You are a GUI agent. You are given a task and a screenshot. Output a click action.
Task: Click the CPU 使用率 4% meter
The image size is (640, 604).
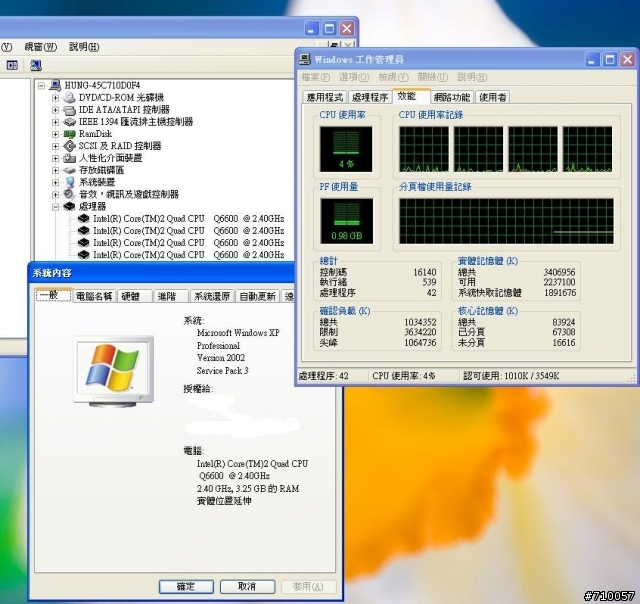[346, 149]
